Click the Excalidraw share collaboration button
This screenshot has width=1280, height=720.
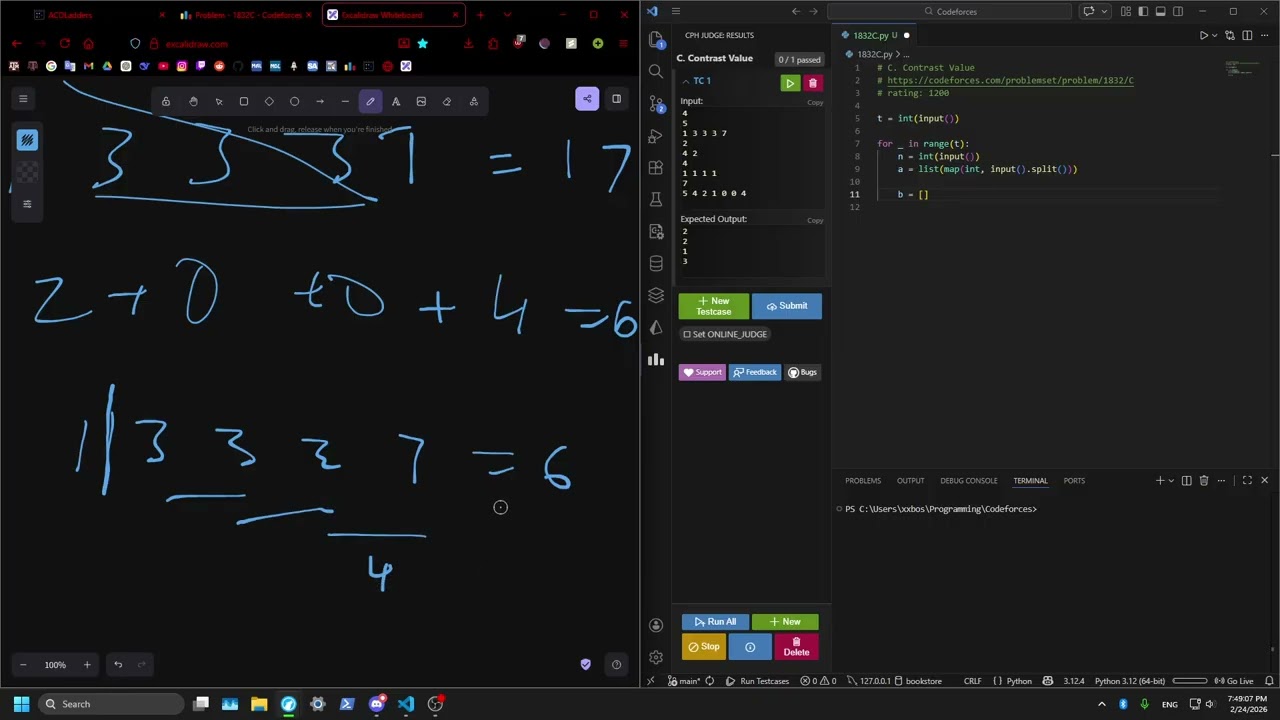click(587, 98)
